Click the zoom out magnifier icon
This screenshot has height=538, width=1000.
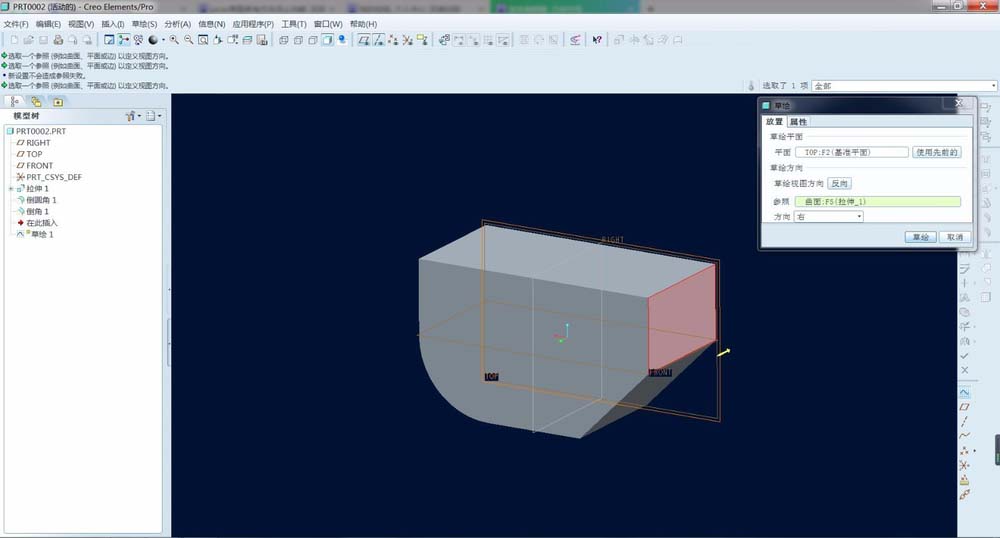tap(189, 40)
